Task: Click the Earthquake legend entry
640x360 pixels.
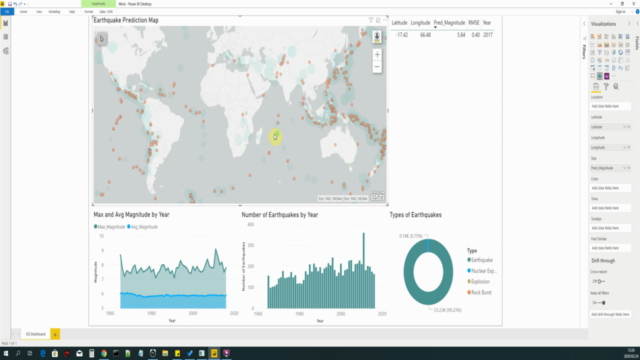Action: [480, 260]
